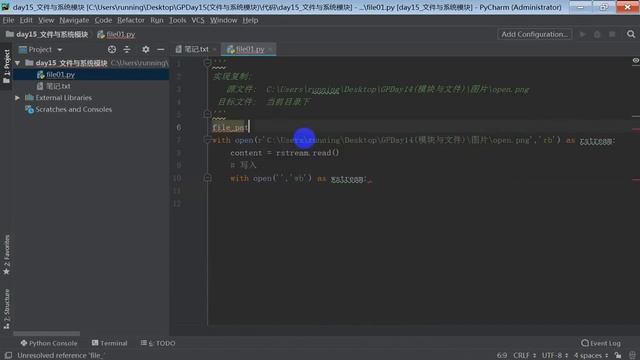Toggle the Structure side tool window

6,309
